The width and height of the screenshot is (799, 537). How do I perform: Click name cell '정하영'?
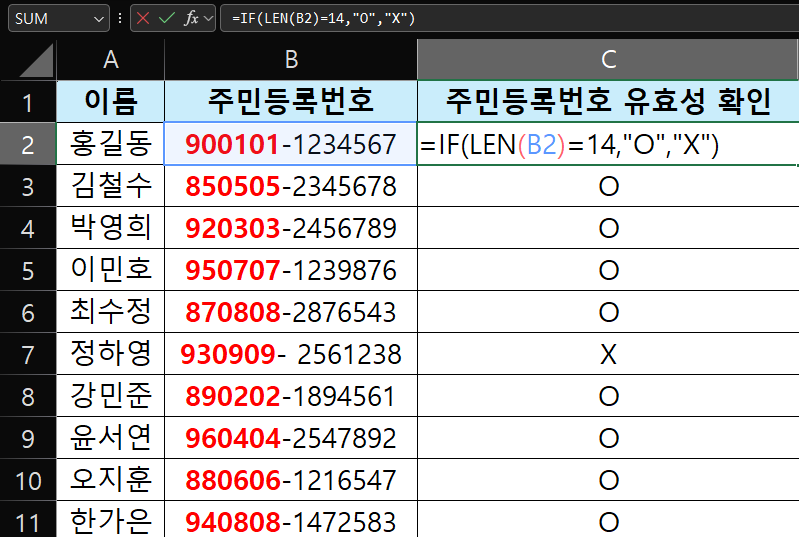coord(111,354)
